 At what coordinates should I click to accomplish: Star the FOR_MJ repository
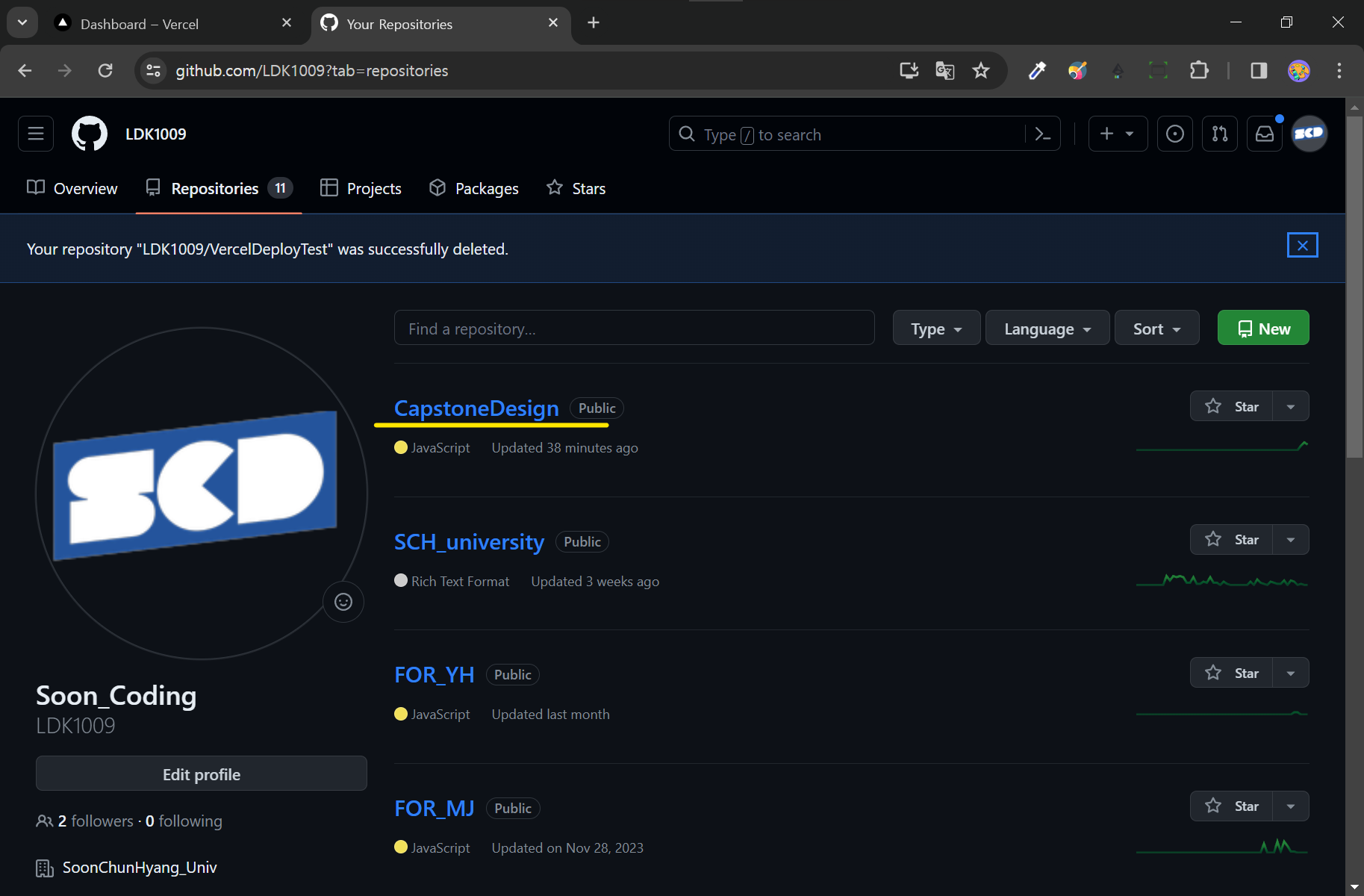click(x=1231, y=806)
